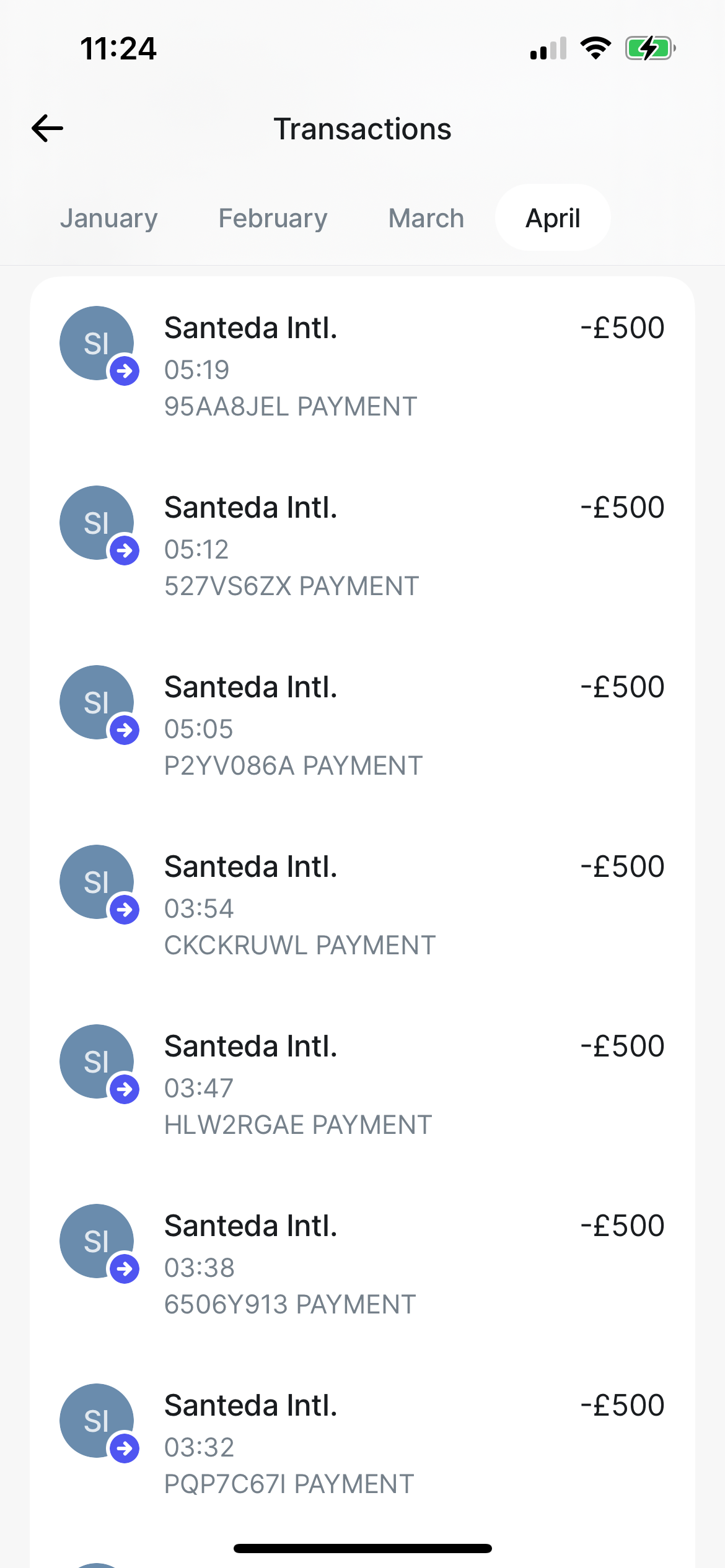725x1568 pixels.
Task: Tap the back arrow icon
Action: click(x=48, y=129)
